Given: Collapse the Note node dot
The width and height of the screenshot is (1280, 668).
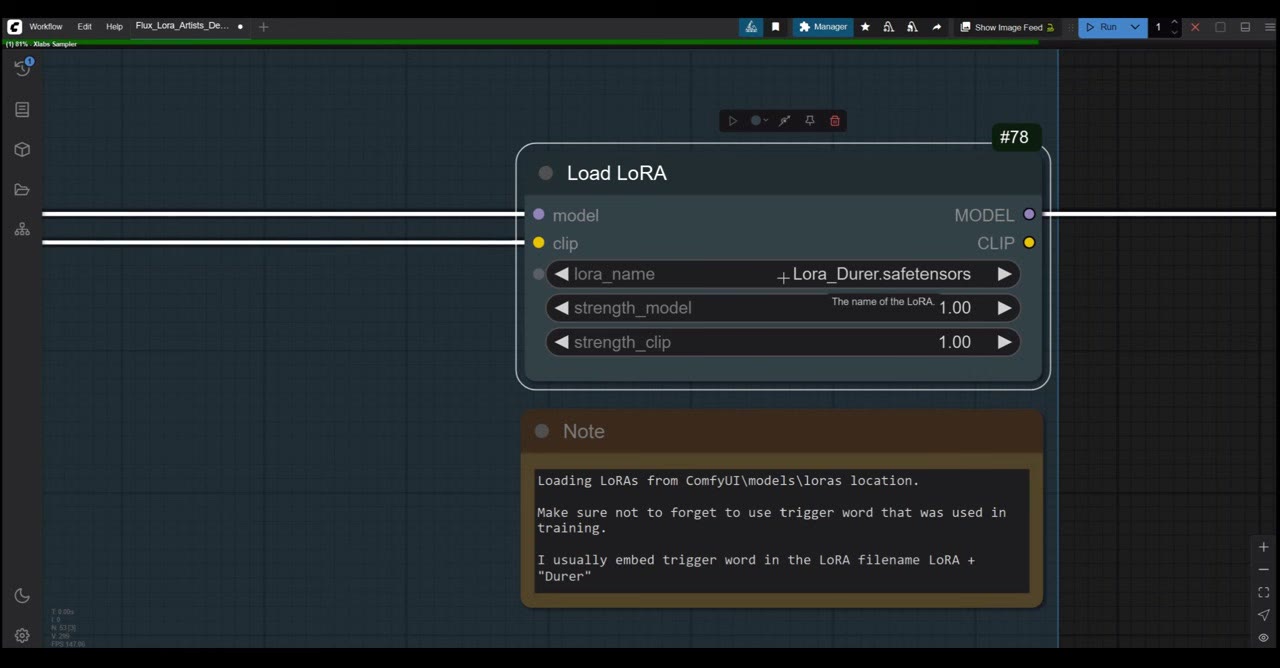Looking at the screenshot, I should (542, 431).
